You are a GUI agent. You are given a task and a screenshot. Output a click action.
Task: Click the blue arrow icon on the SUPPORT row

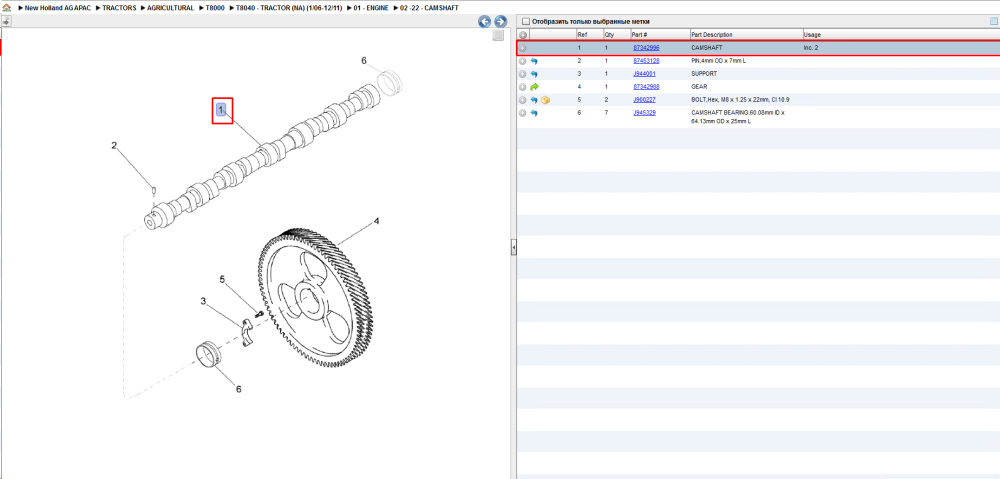coord(534,74)
